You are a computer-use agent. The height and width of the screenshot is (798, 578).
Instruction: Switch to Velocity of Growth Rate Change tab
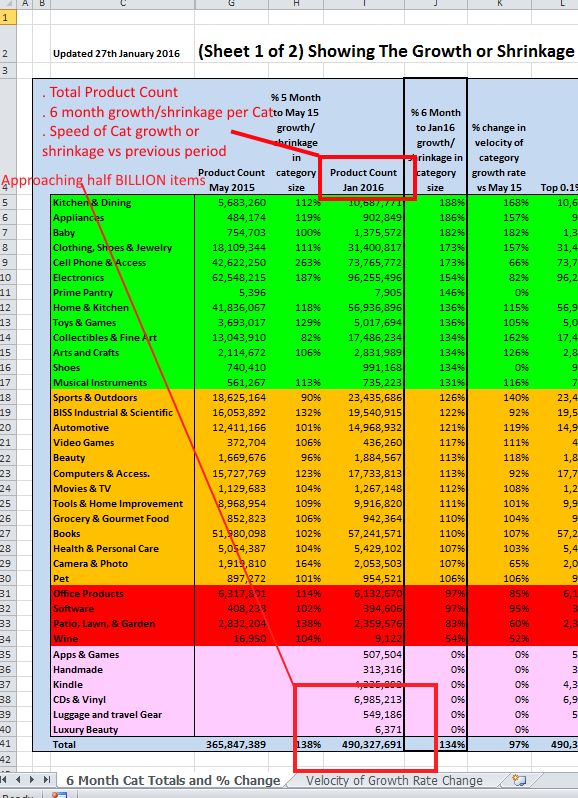(394, 780)
